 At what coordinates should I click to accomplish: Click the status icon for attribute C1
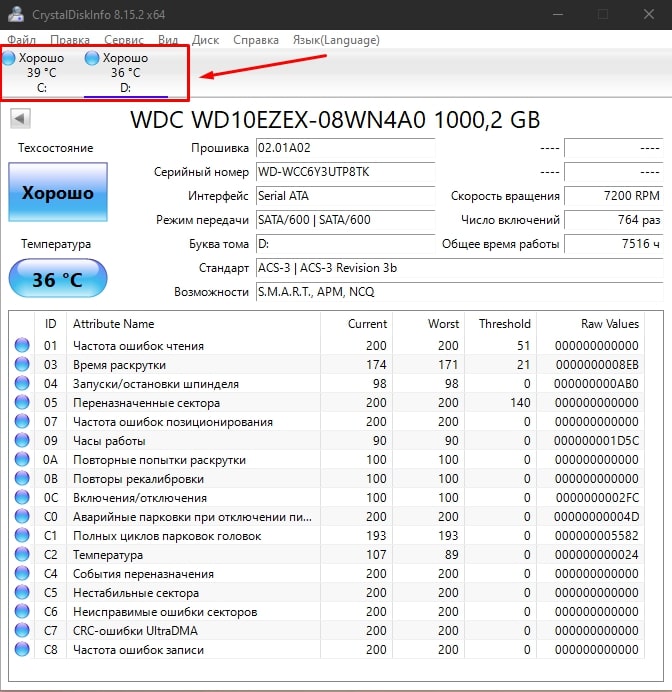(22, 535)
